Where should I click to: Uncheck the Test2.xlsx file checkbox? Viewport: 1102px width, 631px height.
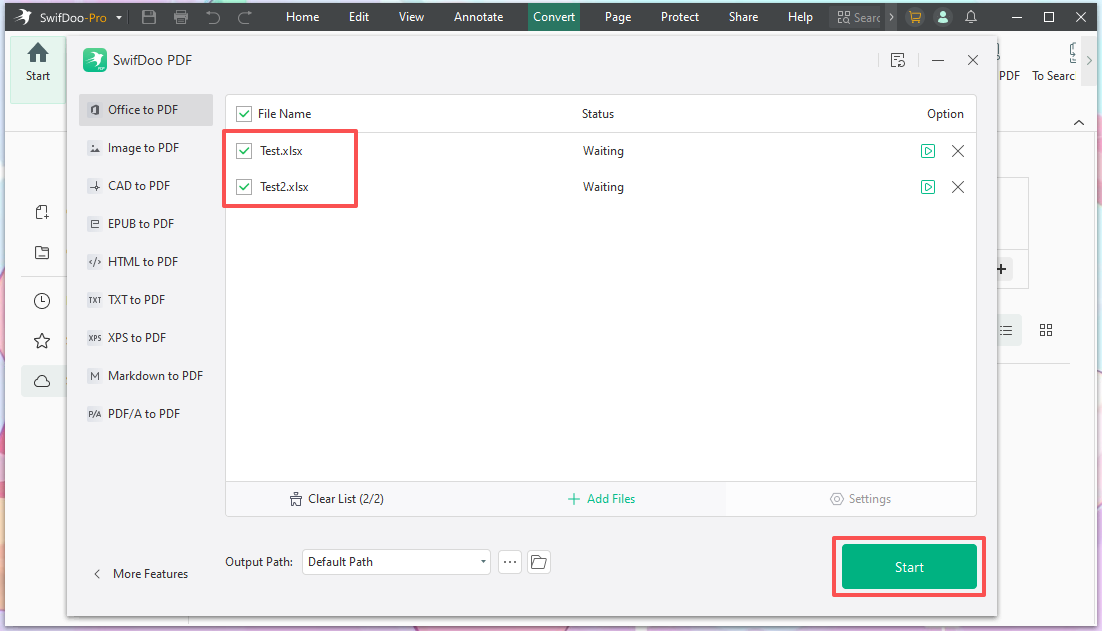(244, 186)
